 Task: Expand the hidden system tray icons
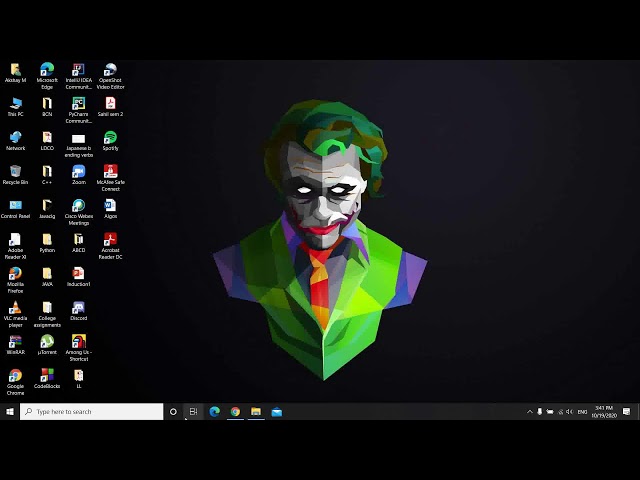click(529, 411)
